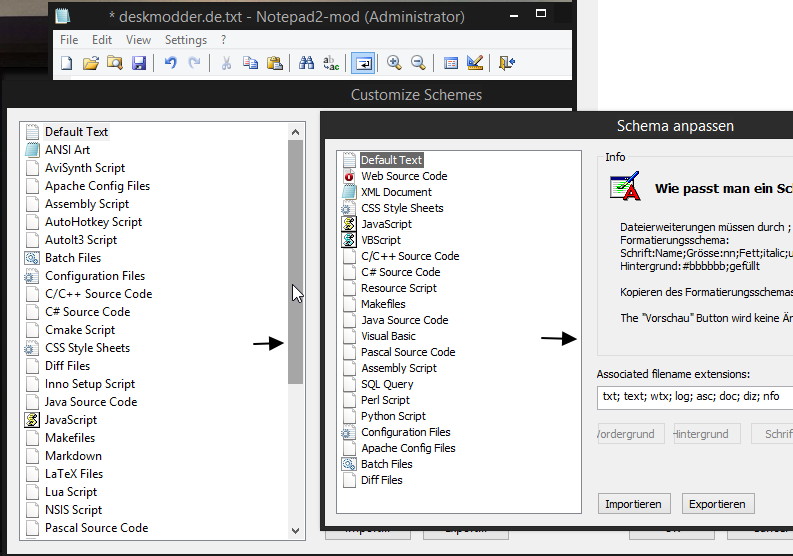The width and height of the screenshot is (793, 556).
Task: Click the Copy toolbar icon
Action: pos(250,63)
